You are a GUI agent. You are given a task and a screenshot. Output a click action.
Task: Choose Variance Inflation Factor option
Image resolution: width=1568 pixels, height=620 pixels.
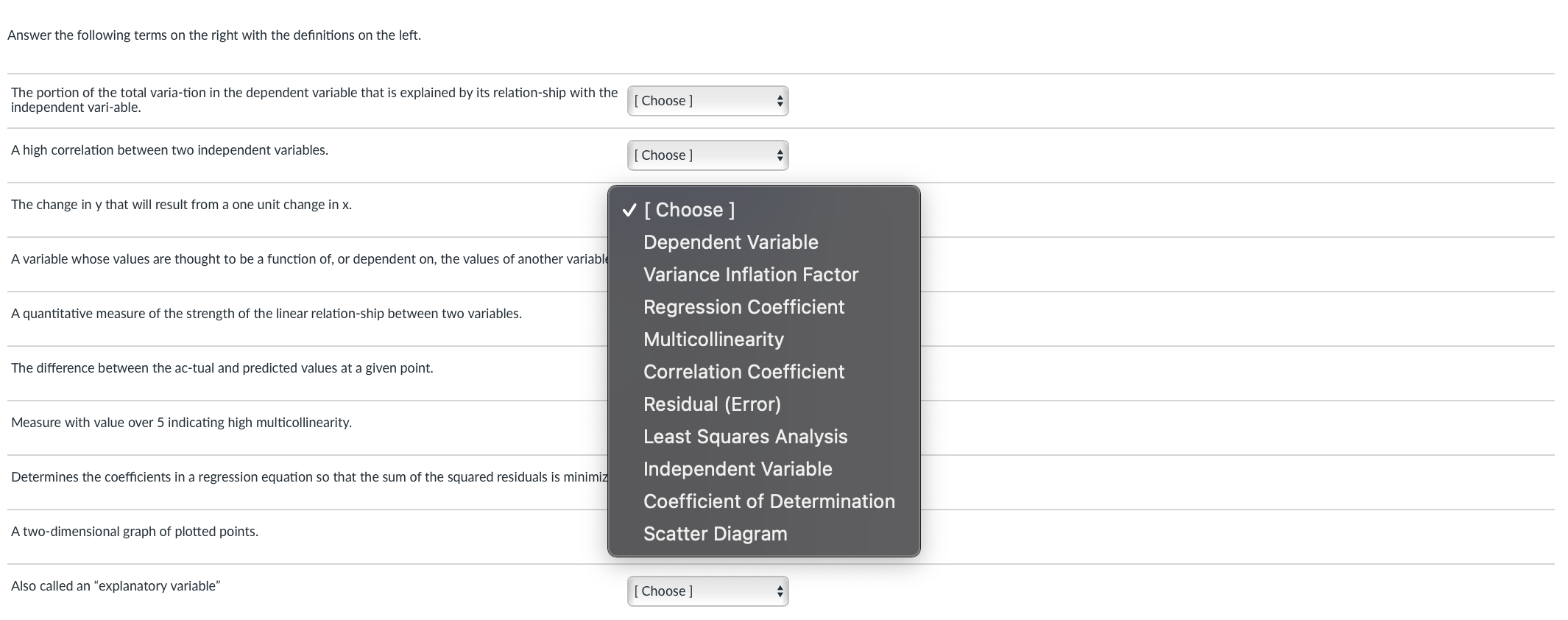click(750, 275)
